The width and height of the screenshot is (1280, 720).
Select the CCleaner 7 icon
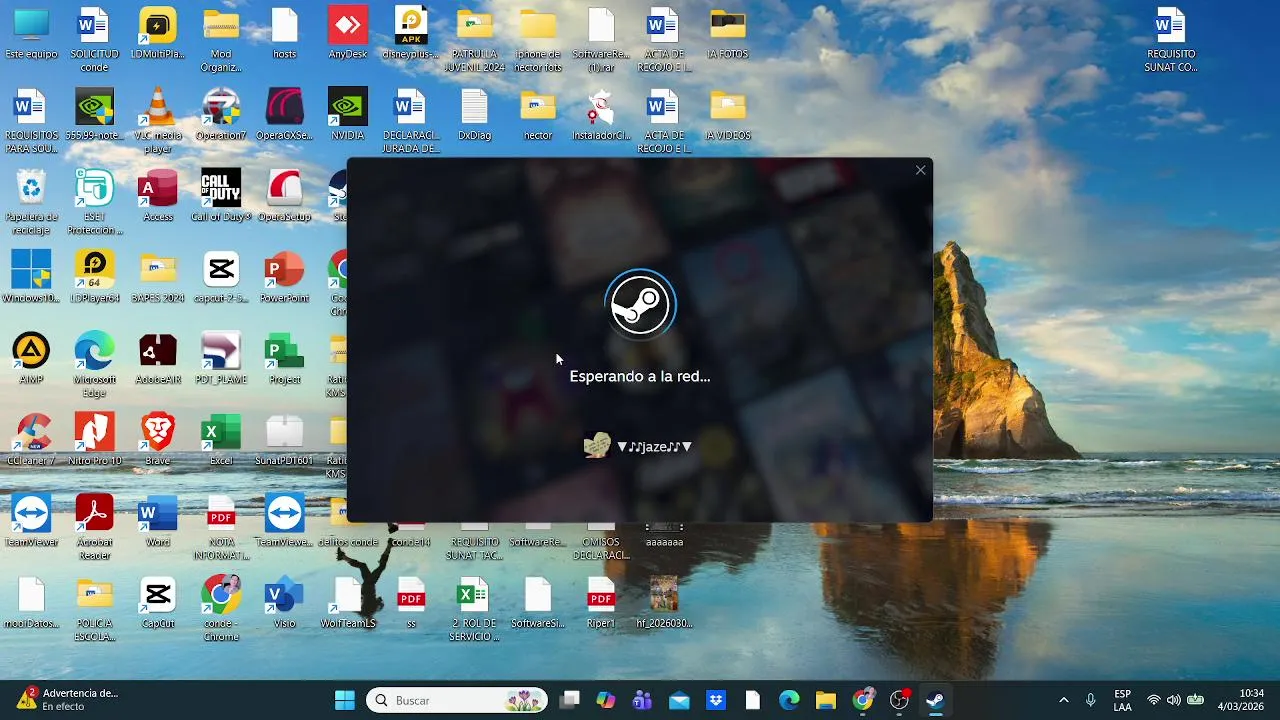tap(31, 439)
